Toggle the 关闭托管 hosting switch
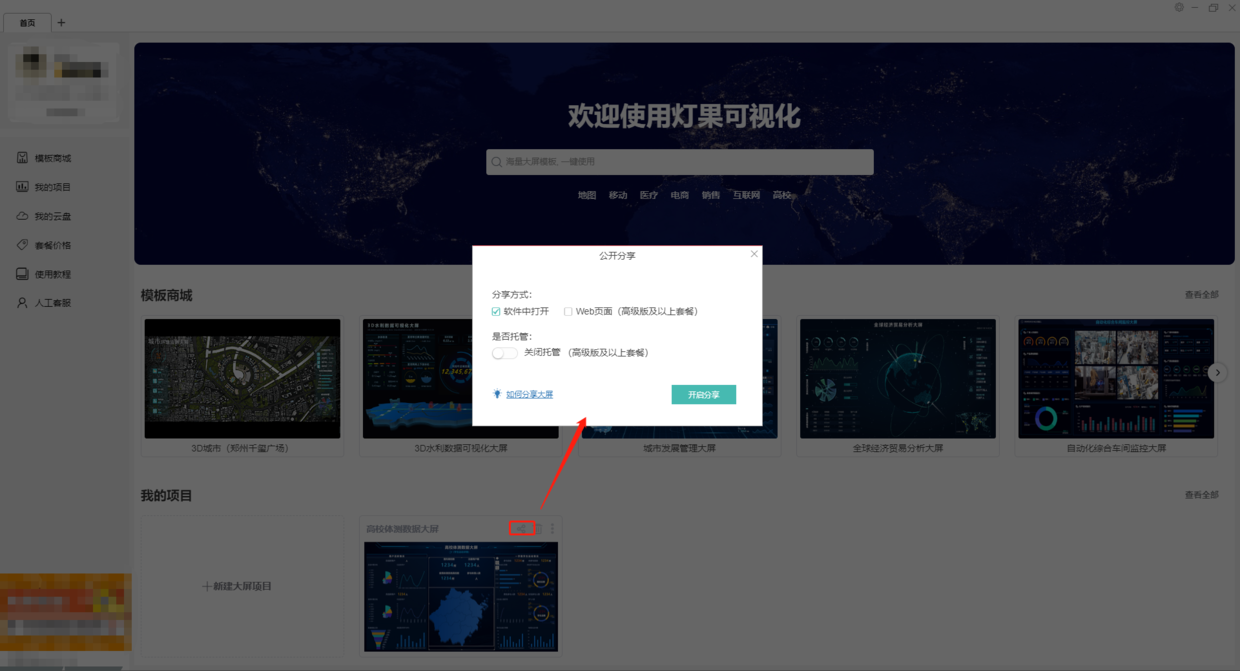 [x=505, y=353]
